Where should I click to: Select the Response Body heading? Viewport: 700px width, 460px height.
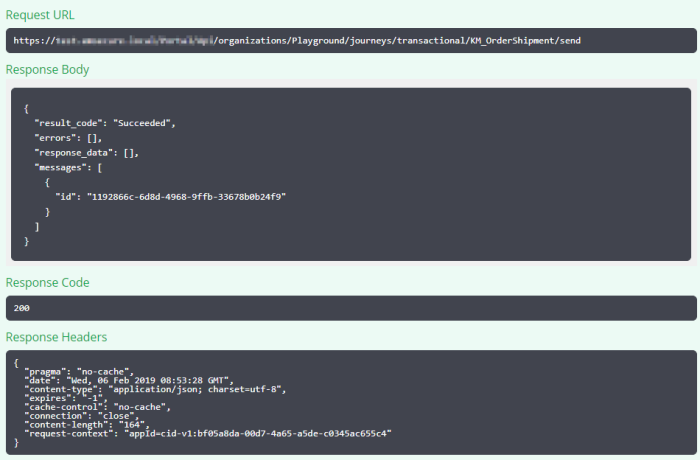coord(47,70)
